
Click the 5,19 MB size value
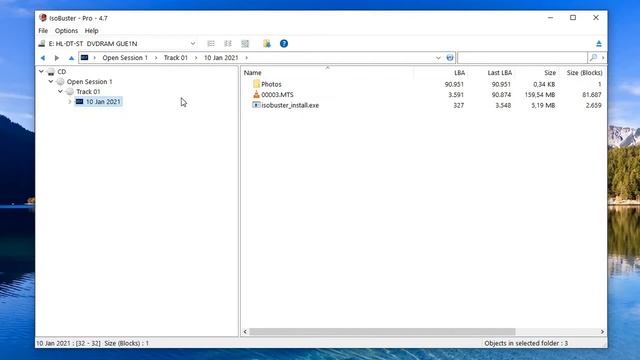[543, 105]
